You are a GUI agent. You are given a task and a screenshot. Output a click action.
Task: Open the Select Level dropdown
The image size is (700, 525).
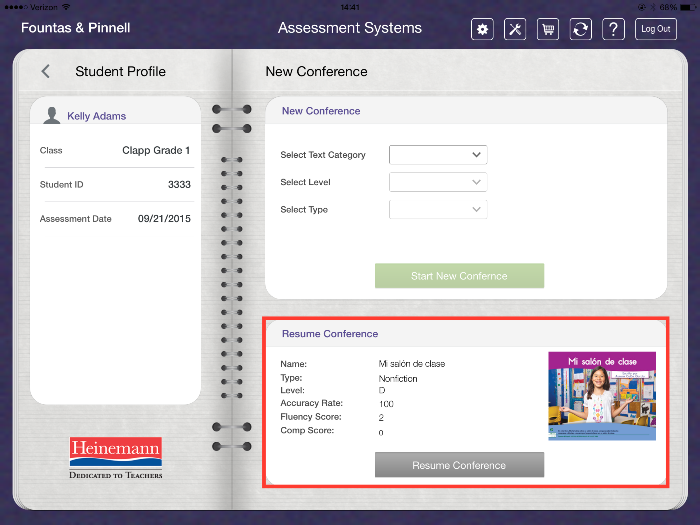coord(438,182)
